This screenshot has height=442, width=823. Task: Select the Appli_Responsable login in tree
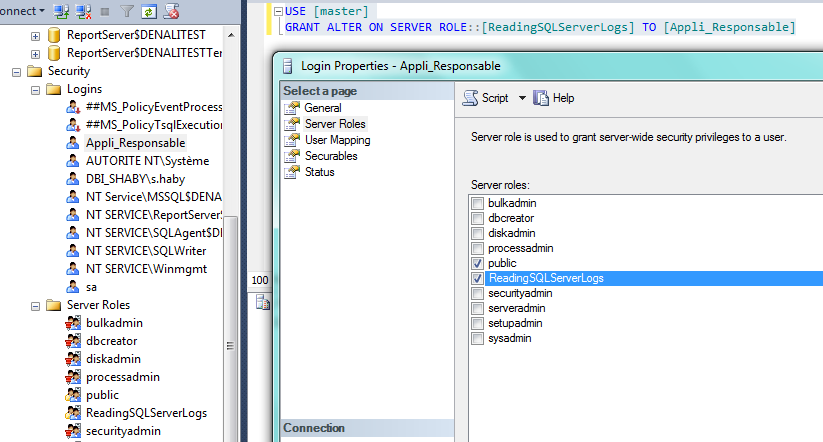click(135, 143)
